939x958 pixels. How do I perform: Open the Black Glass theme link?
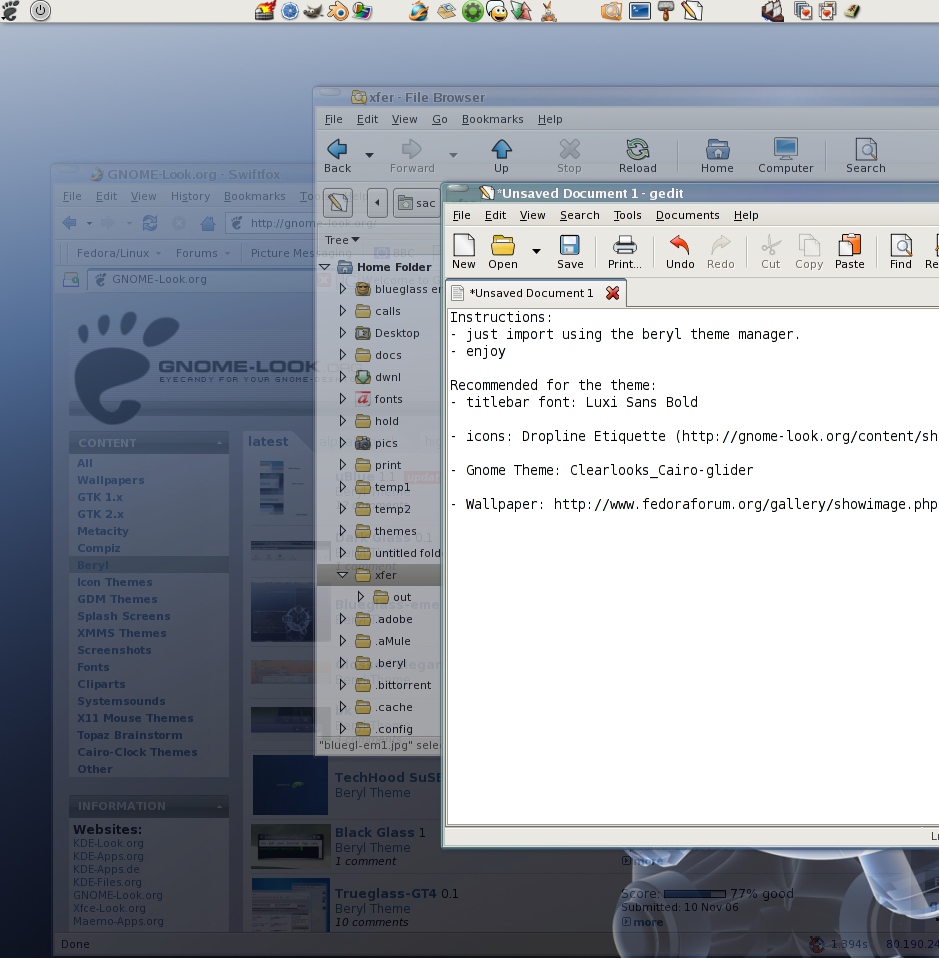pyautogui.click(x=375, y=832)
